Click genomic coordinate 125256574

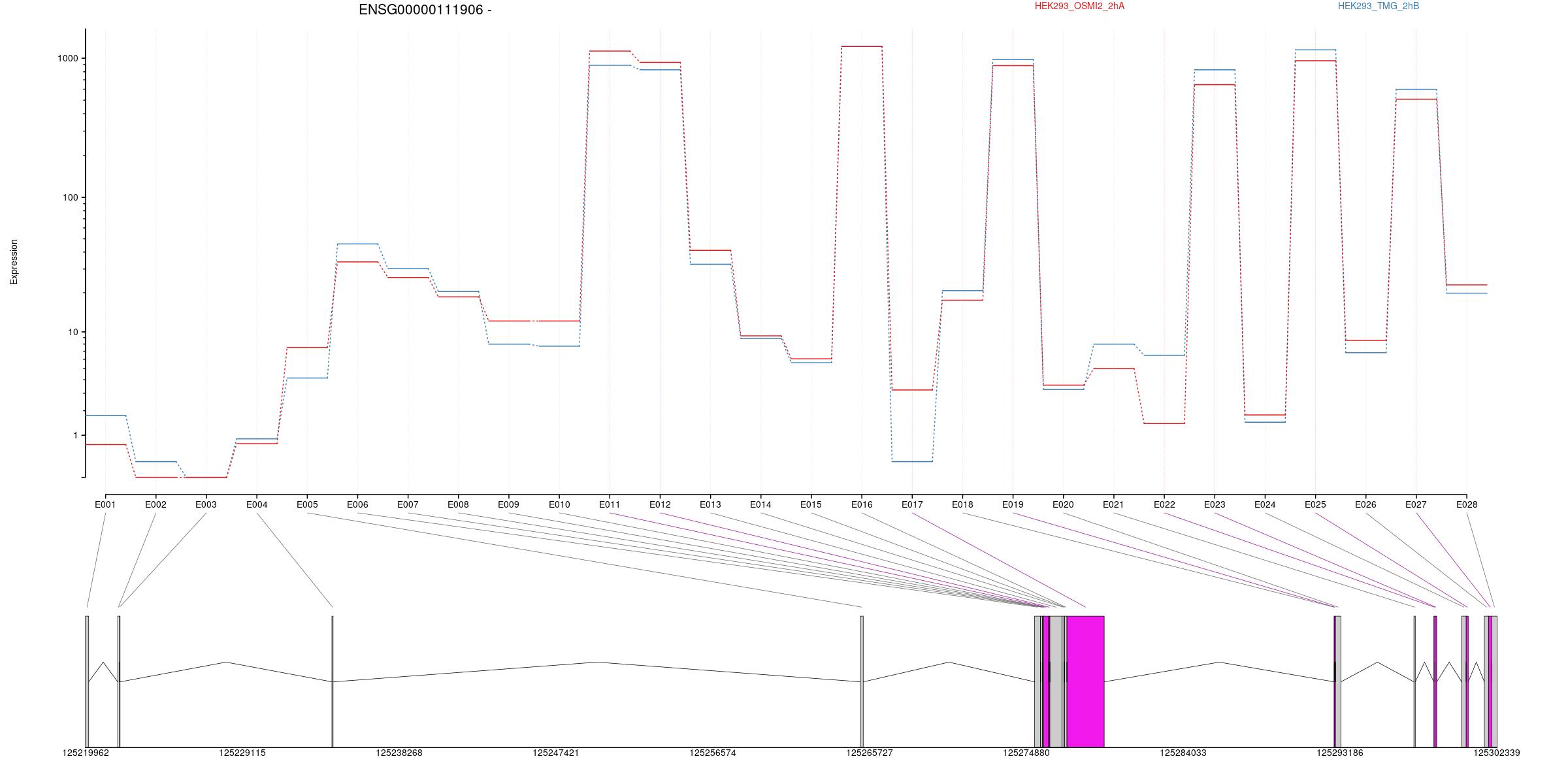(713, 753)
